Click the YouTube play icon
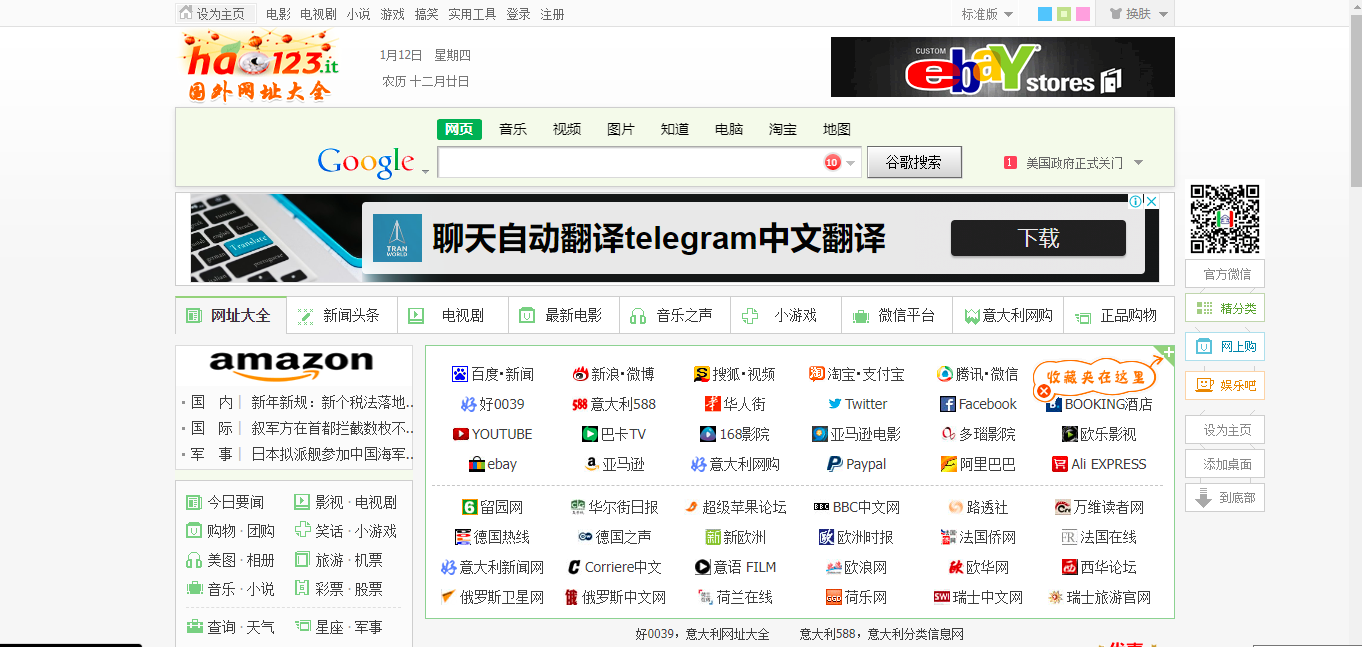This screenshot has width=1362, height=647. 461,434
